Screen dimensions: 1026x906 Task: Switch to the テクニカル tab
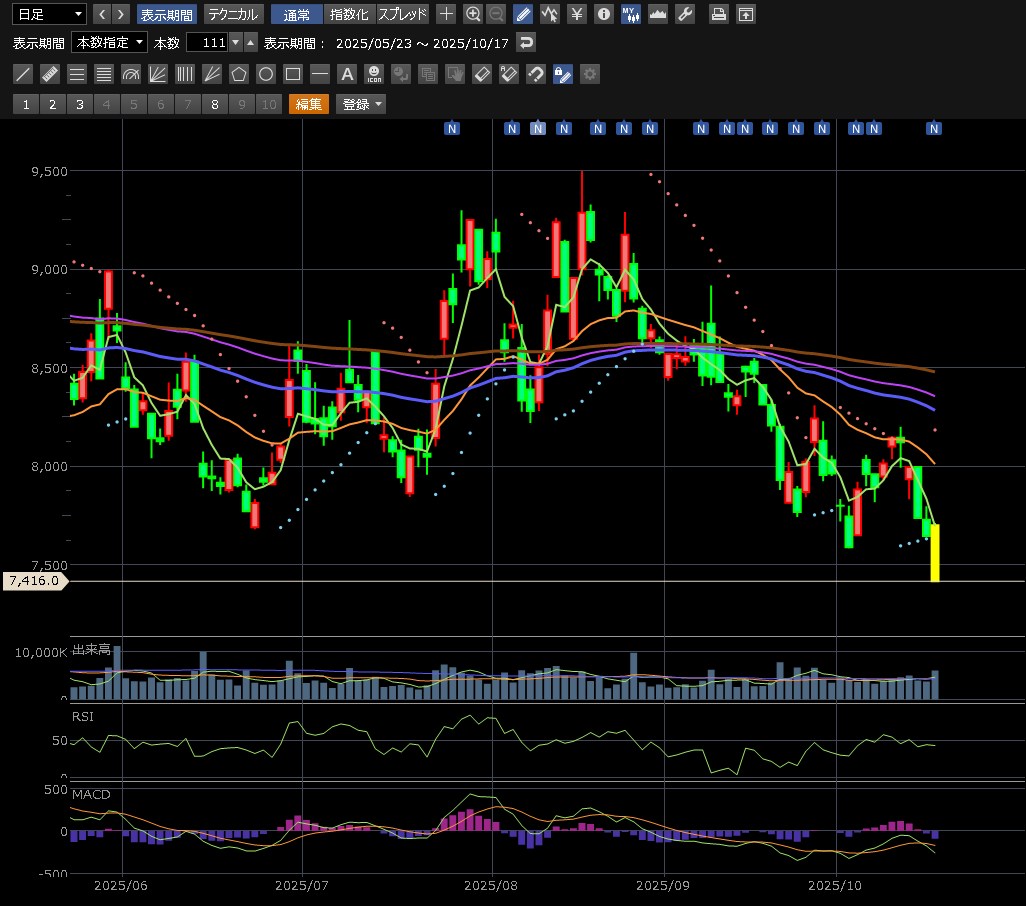point(233,14)
